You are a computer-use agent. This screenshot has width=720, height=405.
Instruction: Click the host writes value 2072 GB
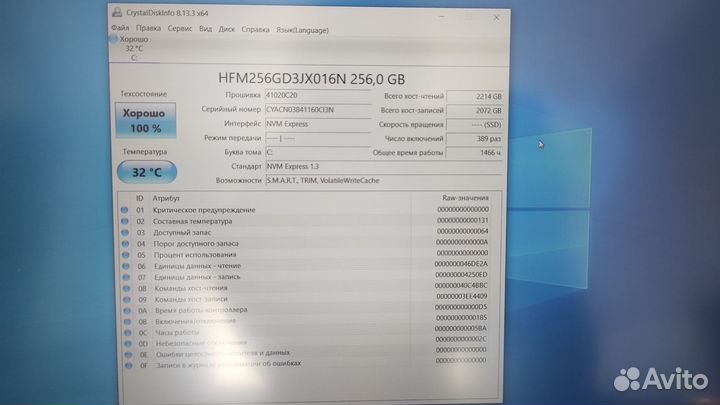pyautogui.click(x=475, y=111)
